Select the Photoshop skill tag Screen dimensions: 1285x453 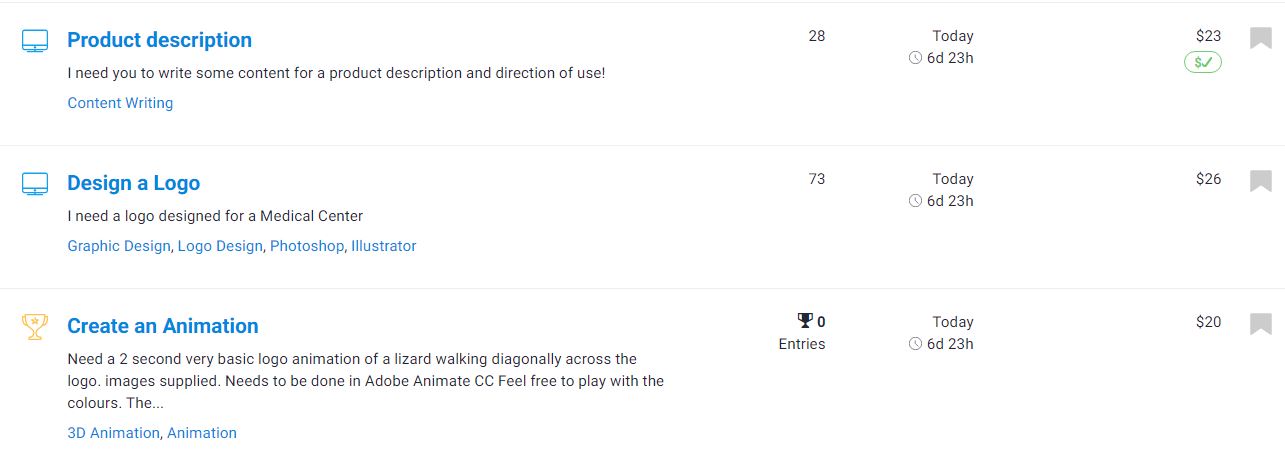point(307,246)
